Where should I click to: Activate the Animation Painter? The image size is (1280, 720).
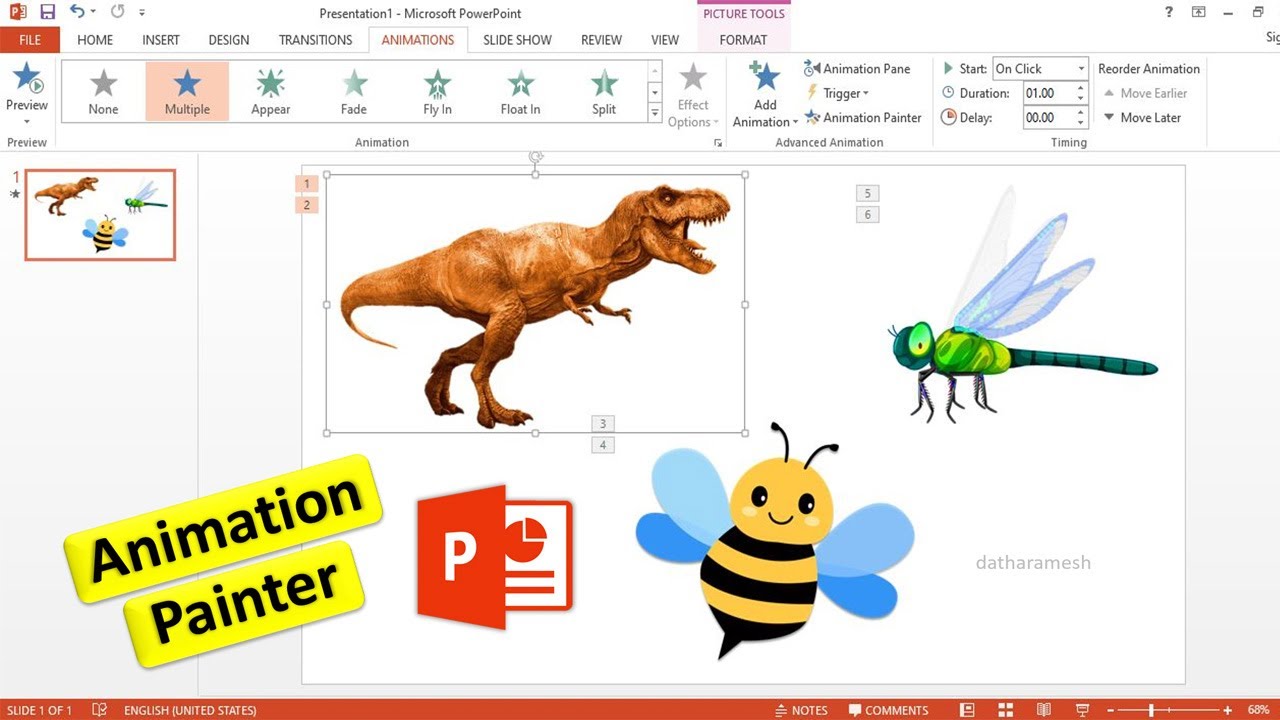[x=863, y=117]
